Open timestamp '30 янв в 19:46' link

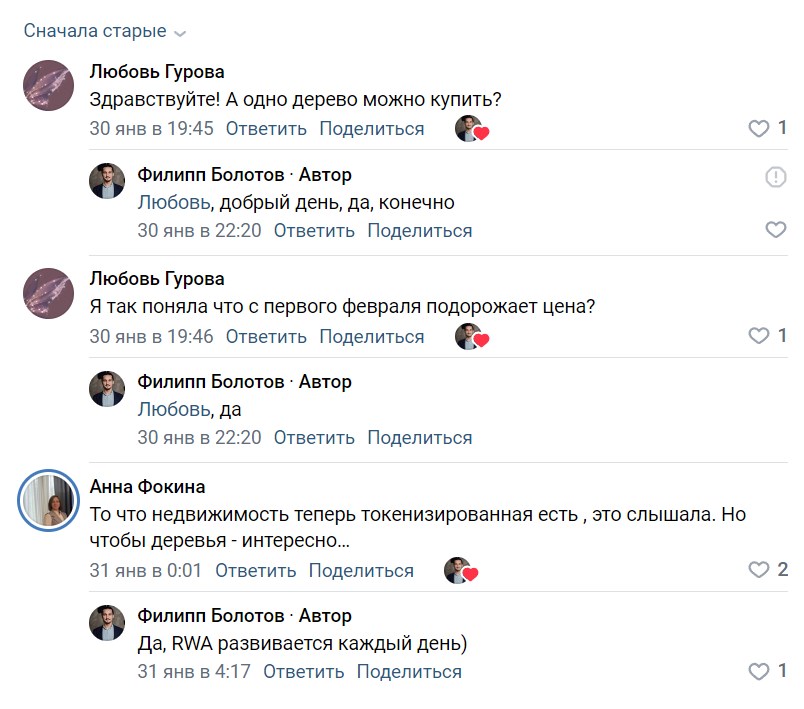pos(151,337)
